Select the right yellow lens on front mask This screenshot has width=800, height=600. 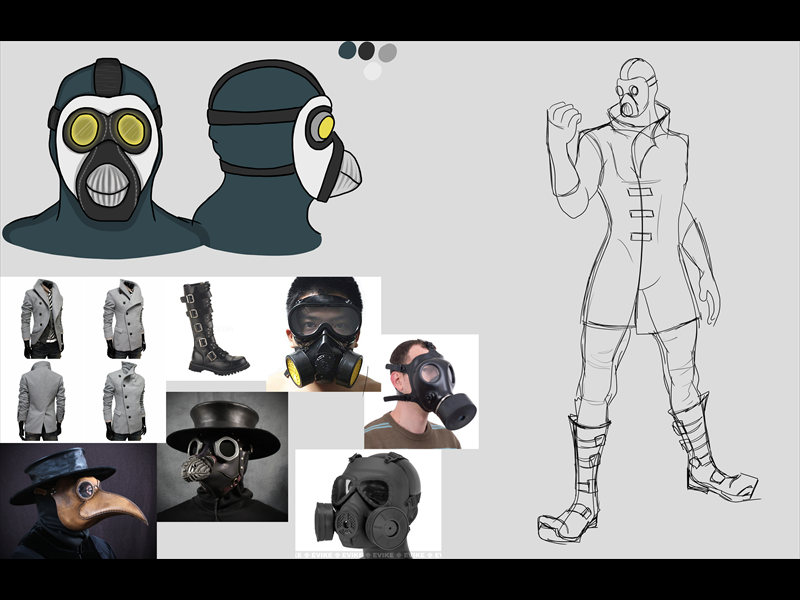point(131,128)
